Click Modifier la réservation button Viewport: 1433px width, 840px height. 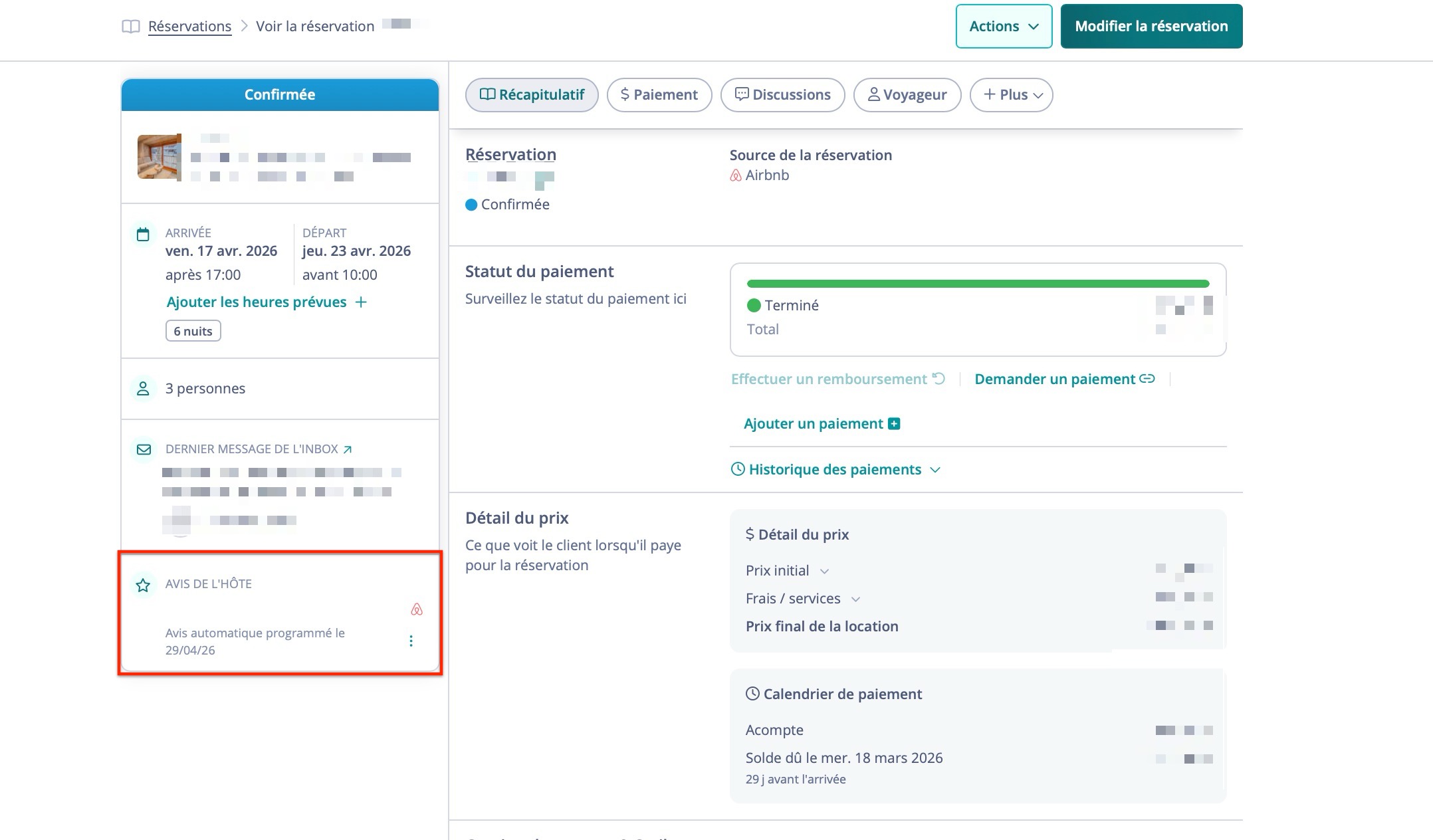(1151, 27)
